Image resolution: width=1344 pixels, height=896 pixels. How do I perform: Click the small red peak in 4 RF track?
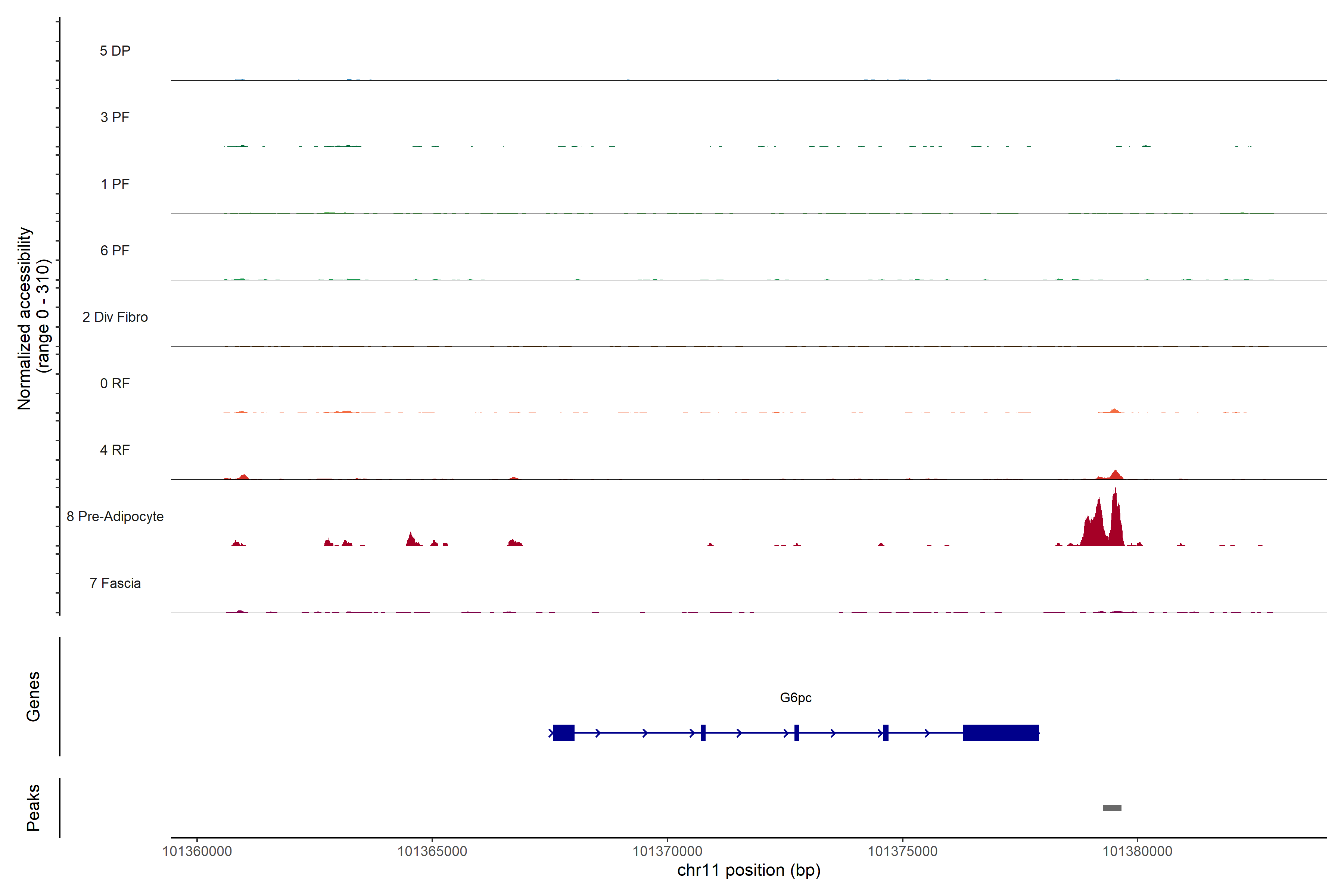tap(1116, 475)
